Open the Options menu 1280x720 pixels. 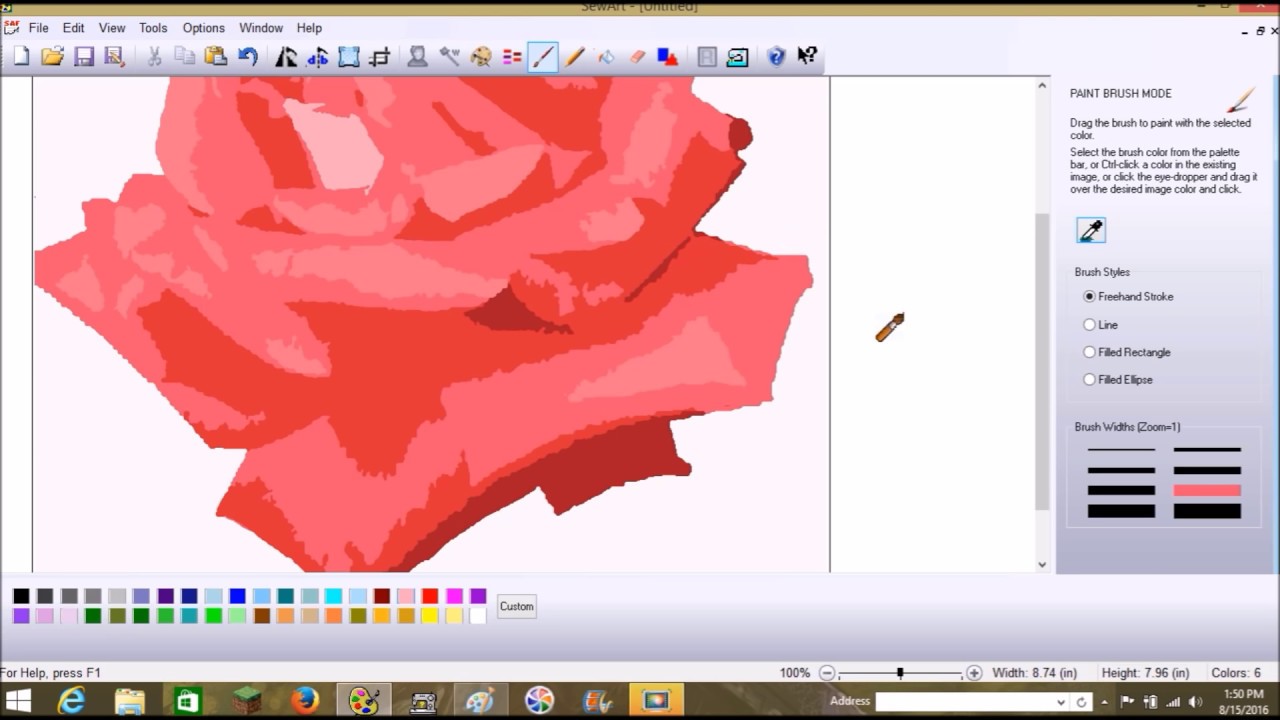(x=204, y=28)
